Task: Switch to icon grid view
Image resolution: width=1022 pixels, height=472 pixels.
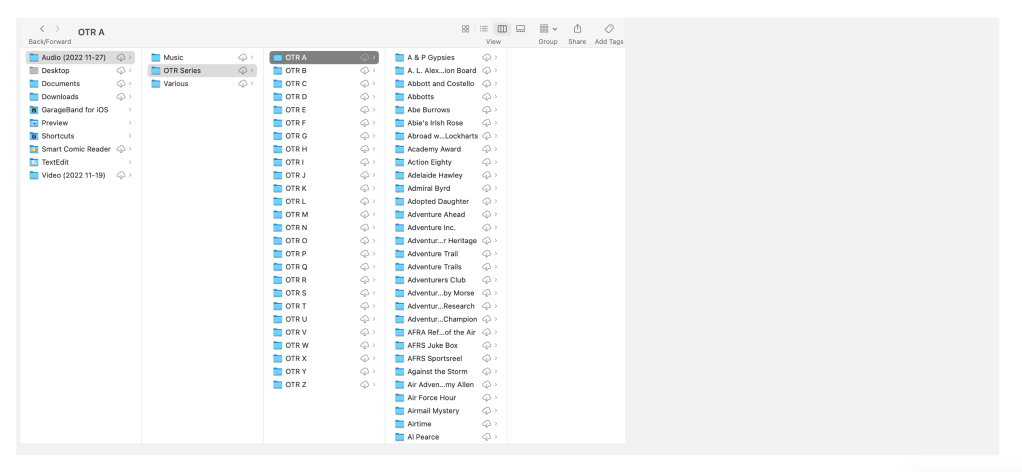Action: [x=467, y=31]
